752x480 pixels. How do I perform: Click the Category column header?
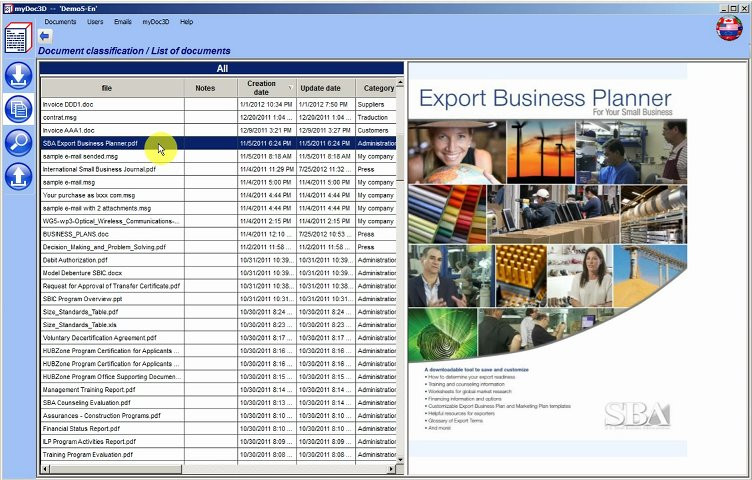(376, 88)
